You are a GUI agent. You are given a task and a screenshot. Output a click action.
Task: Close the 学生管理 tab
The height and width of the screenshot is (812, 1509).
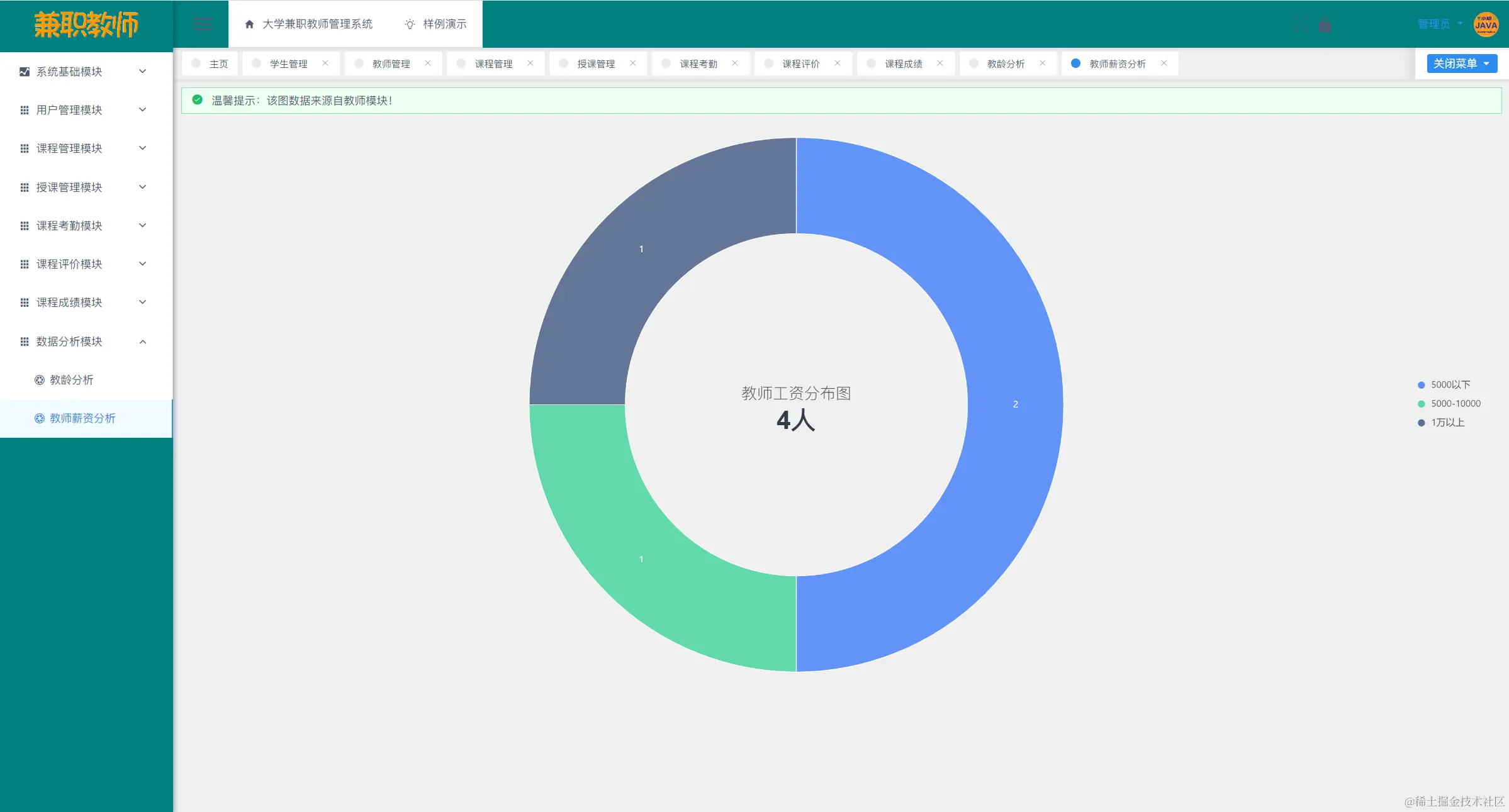coord(325,64)
